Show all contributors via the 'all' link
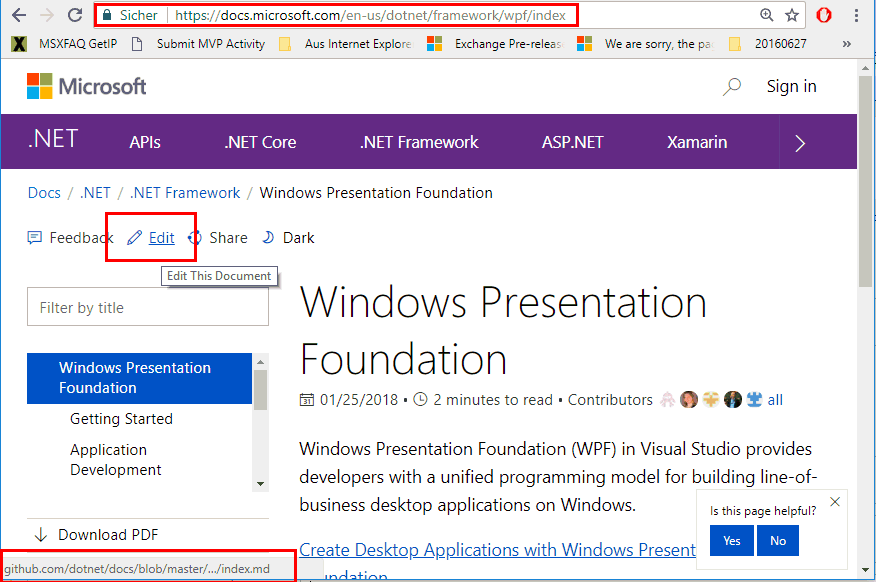Image resolution: width=876 pixels, height=582 pixels. tap(775, 400)
